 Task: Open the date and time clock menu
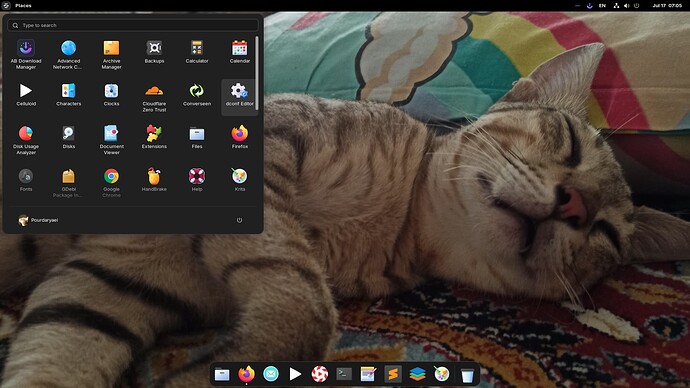[667, 6]
